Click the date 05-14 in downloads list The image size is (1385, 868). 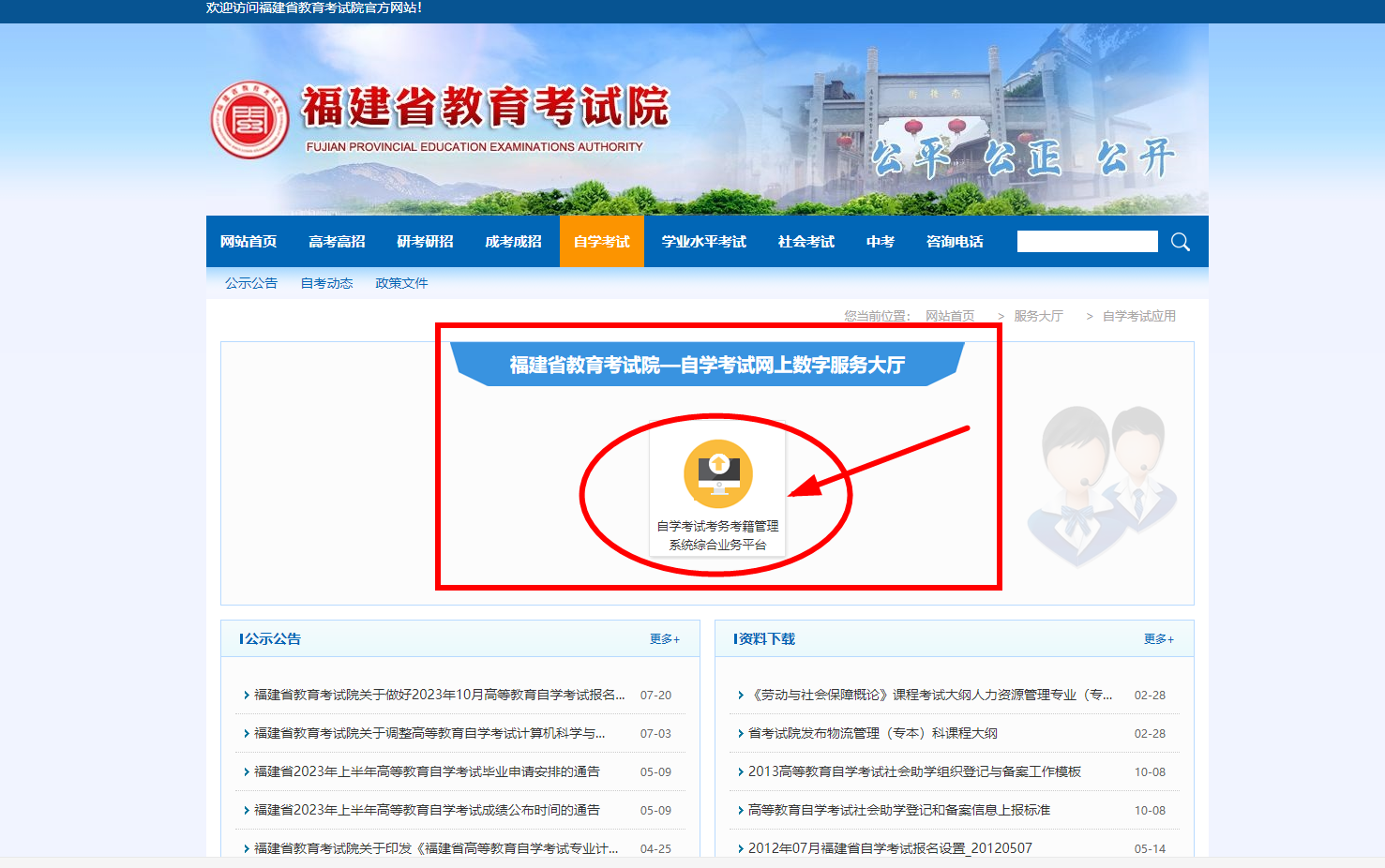pyautogui.click(x=1150, y=849)
